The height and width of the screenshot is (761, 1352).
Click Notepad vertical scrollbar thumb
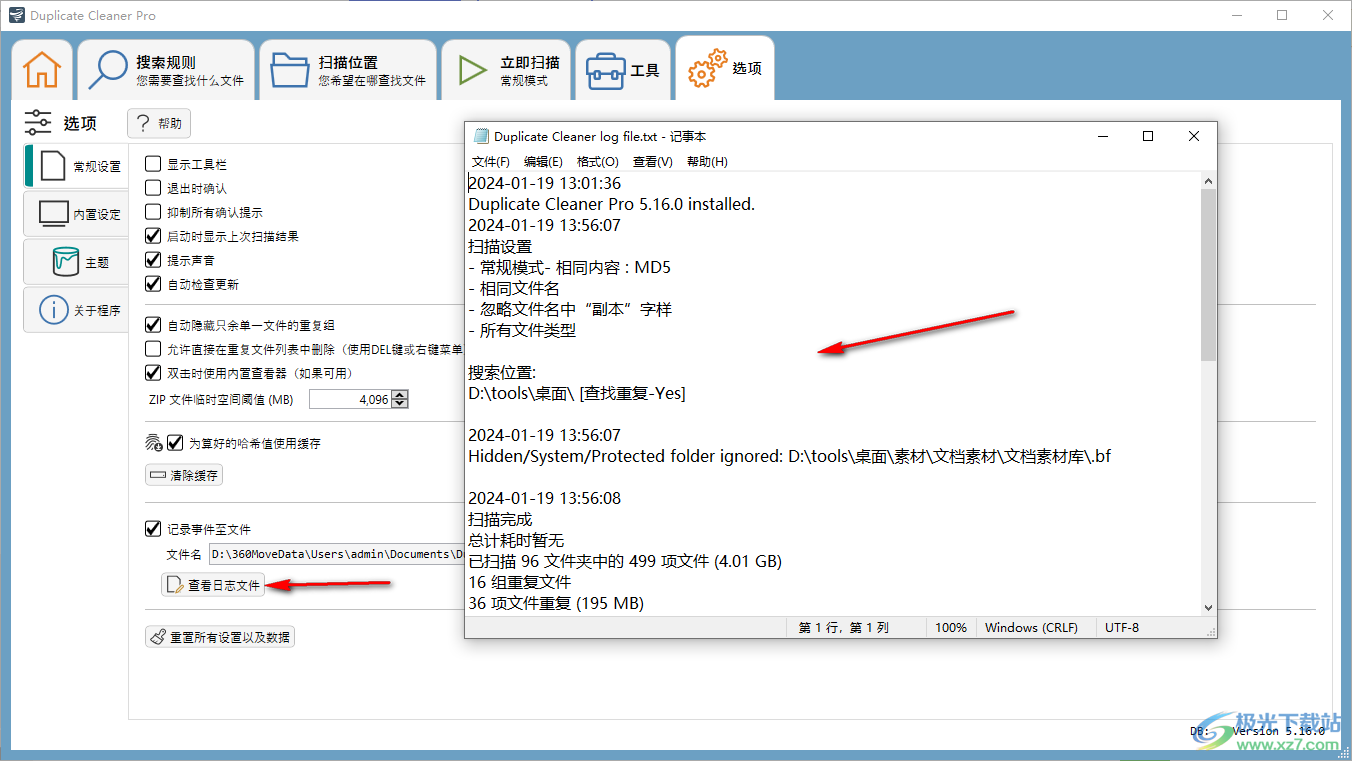click(x=1208, y=274)
